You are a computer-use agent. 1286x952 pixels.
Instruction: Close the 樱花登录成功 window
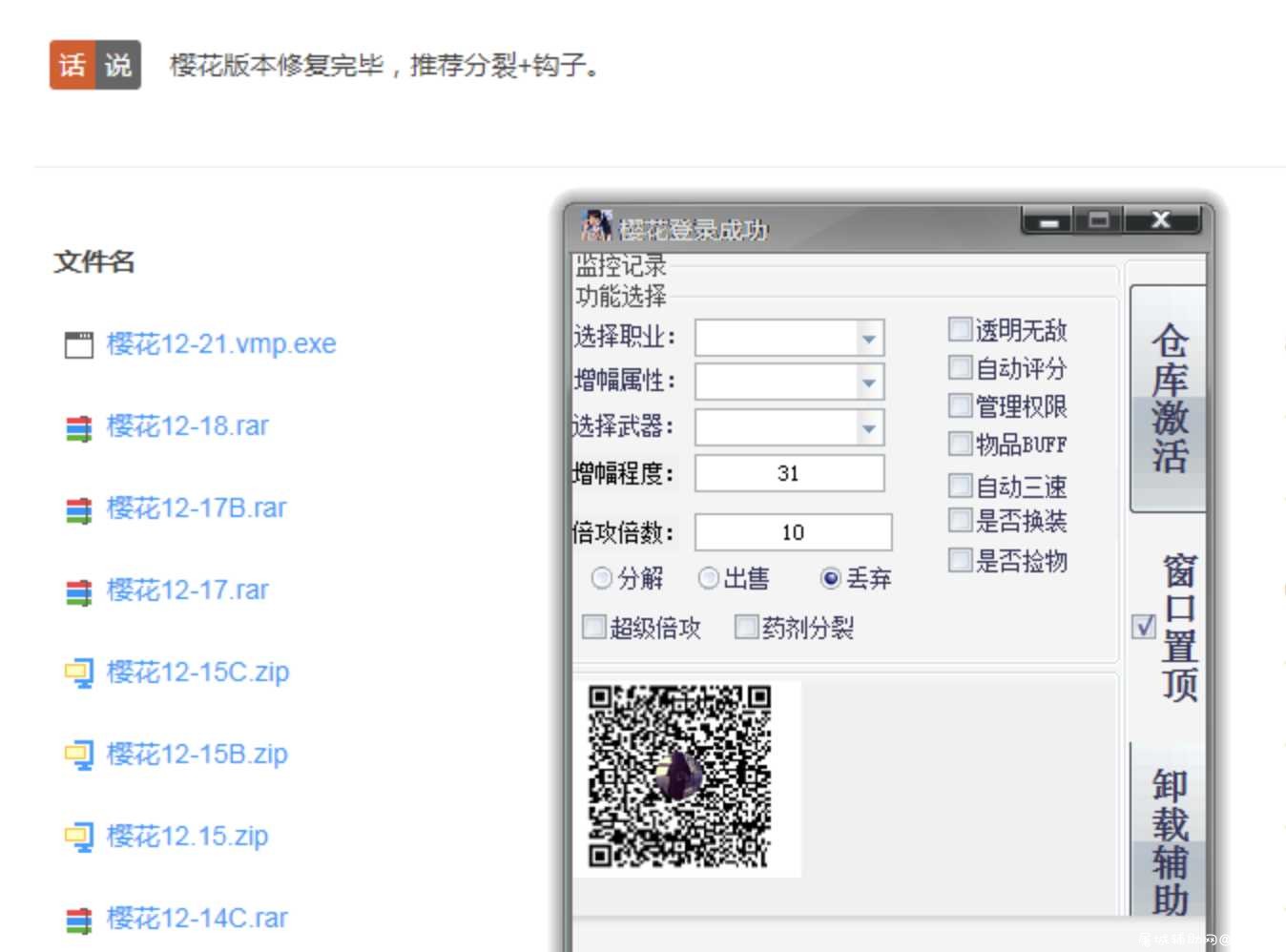[1161, 220]
